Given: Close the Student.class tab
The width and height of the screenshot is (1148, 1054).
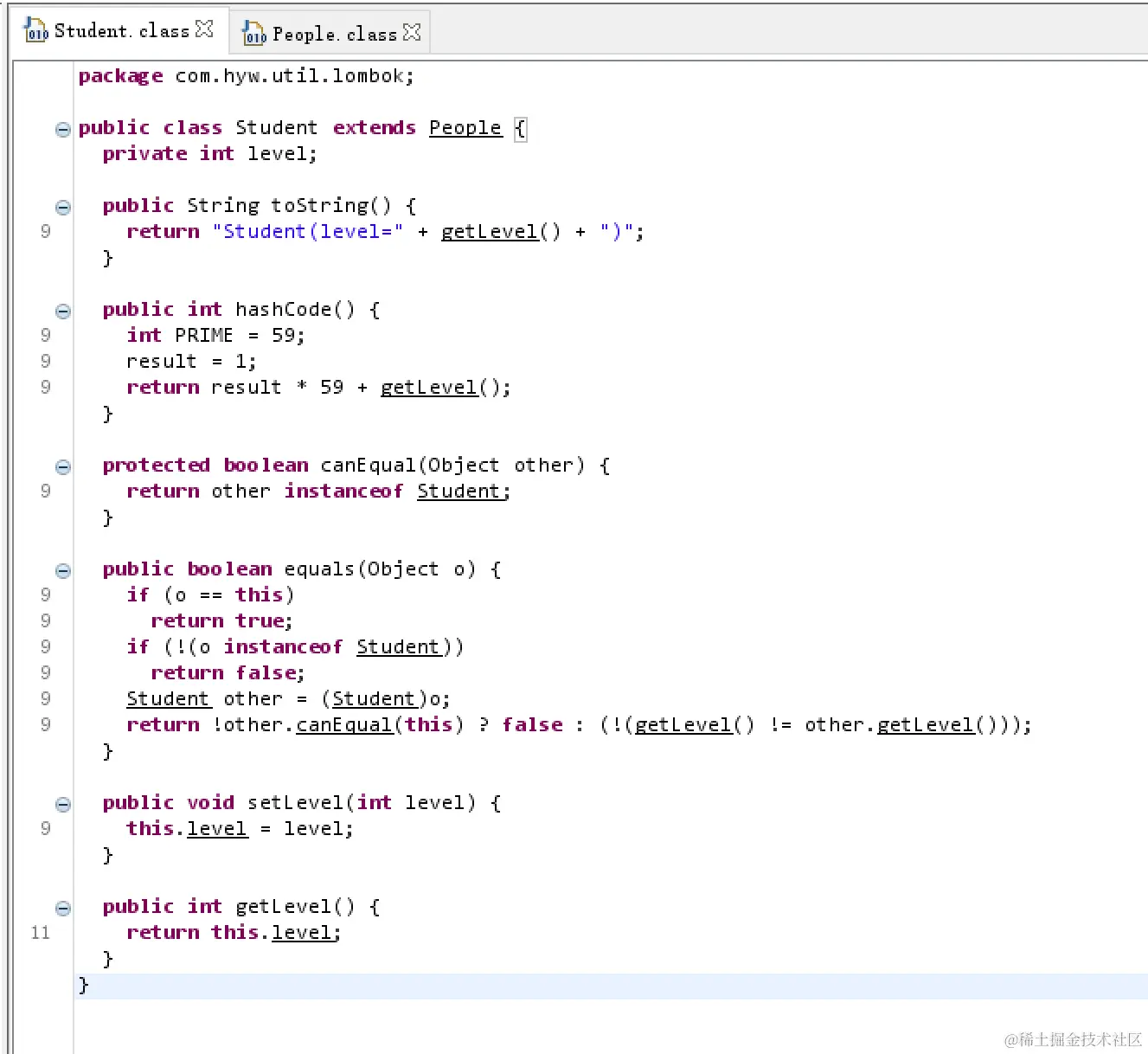Looking at the screenshot, I should [x=204, y=29].
